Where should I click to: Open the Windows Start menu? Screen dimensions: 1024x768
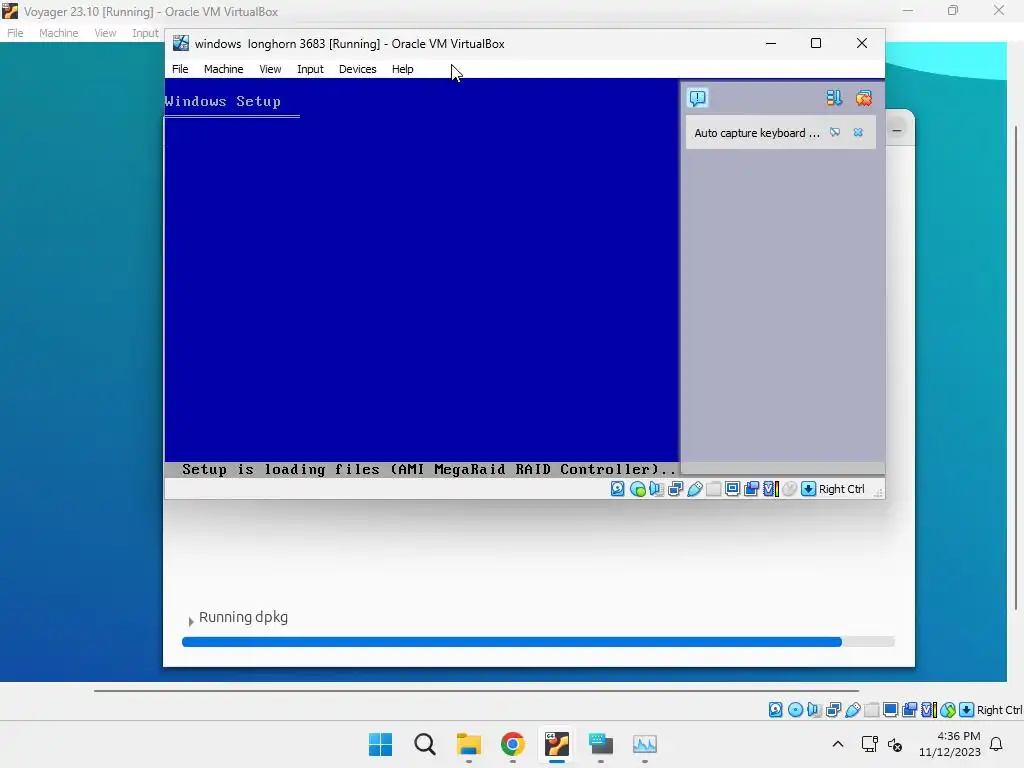point(381,744)
